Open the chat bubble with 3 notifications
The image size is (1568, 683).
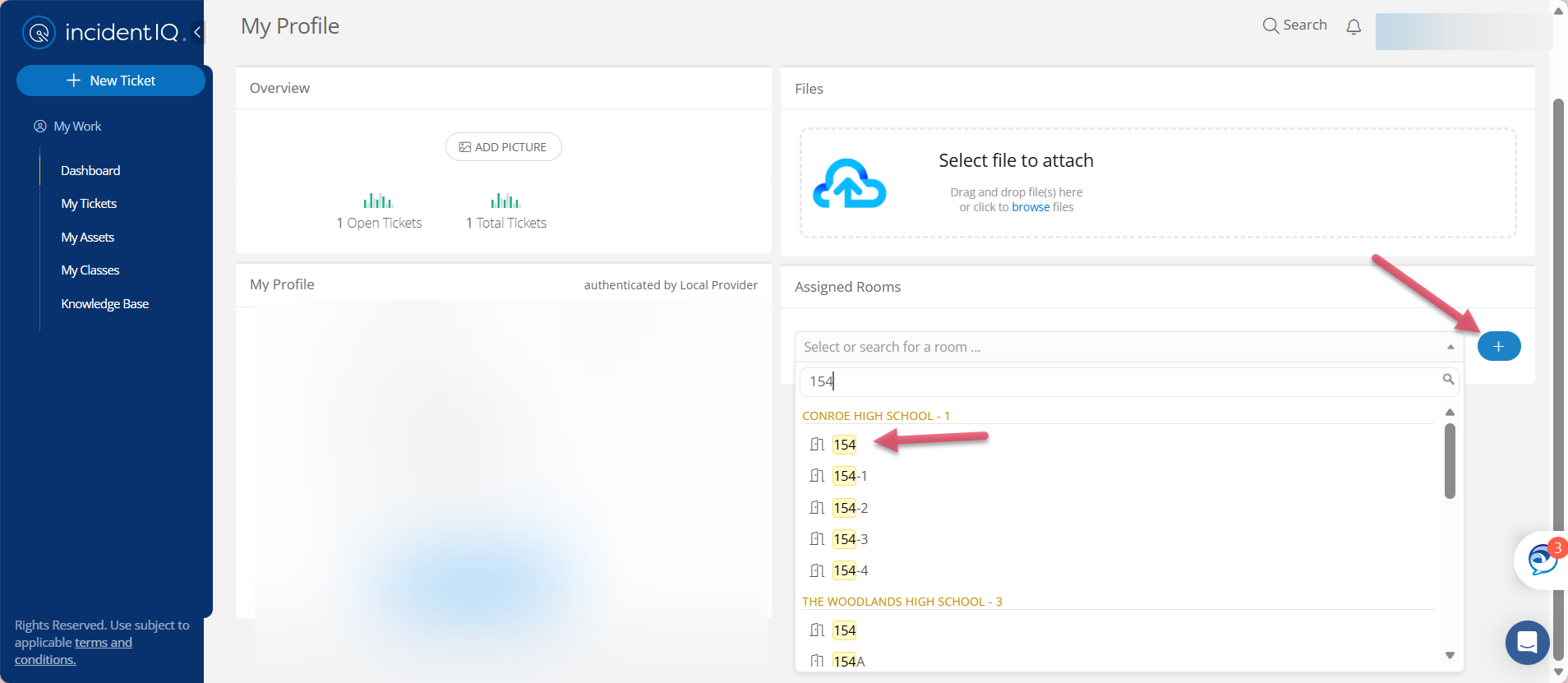click(1543, 560)
